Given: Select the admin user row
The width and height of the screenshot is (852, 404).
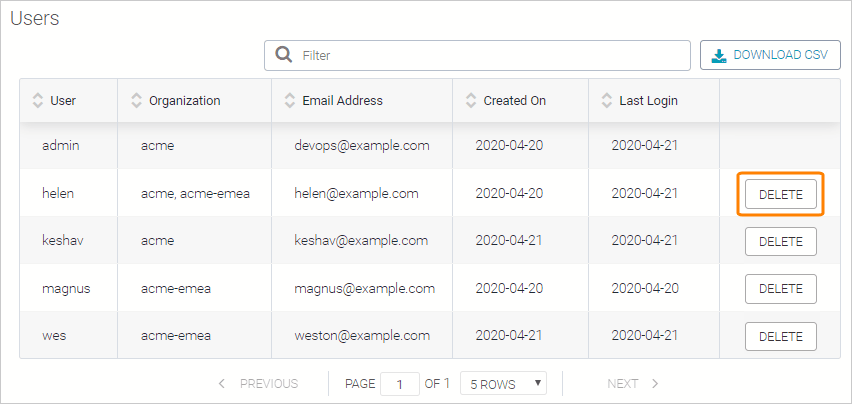Looking at the screenshot, I should click(61, 146).
